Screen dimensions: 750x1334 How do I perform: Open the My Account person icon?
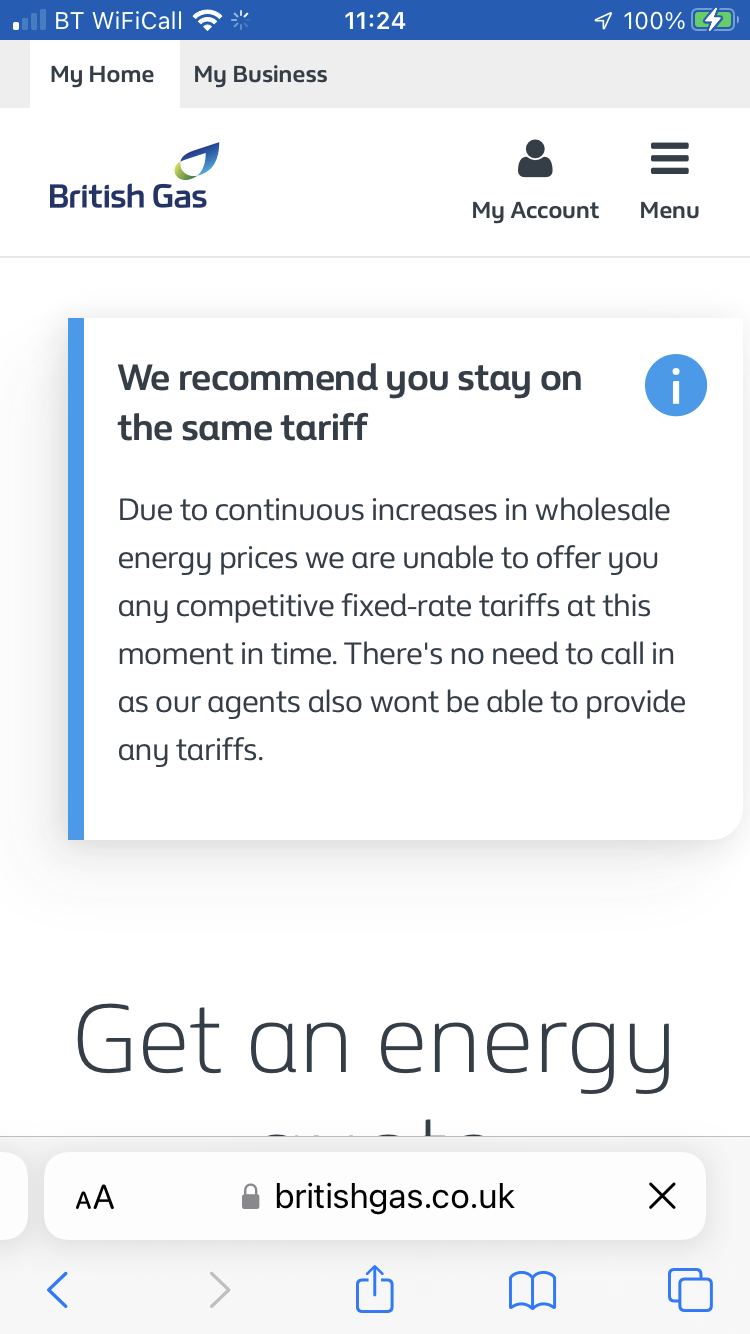pyautogui.click(x=535, y=160)
